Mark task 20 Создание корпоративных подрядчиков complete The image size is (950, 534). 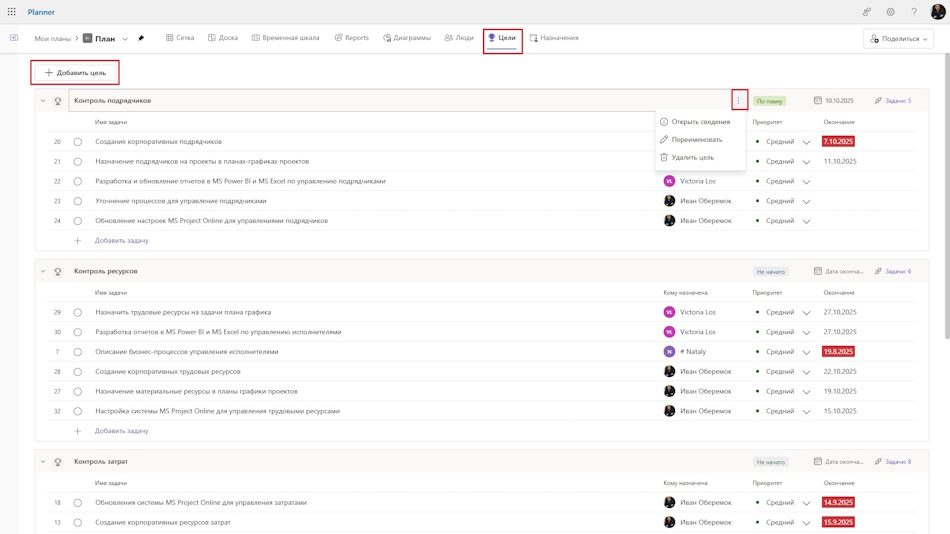(78, 142)
